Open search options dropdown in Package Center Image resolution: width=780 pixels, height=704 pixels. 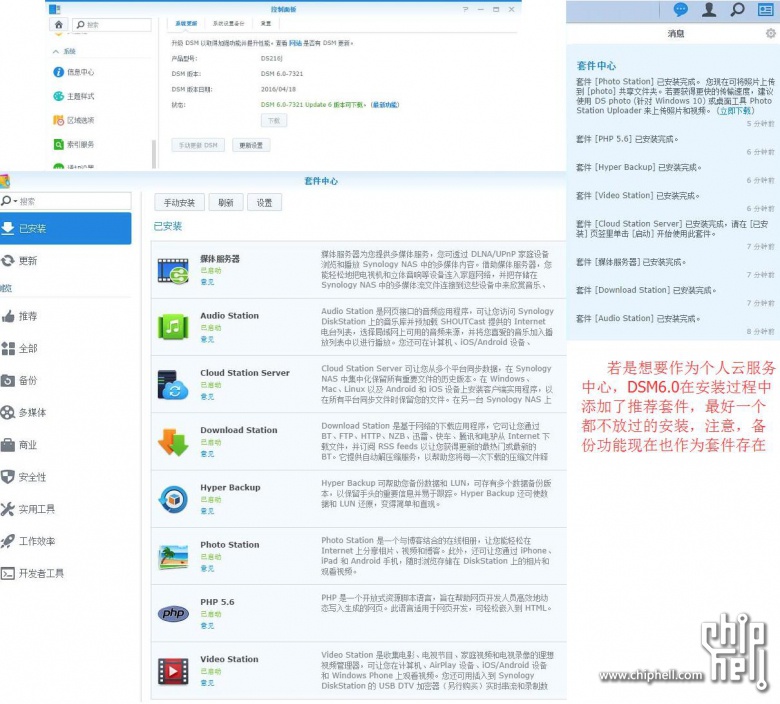[x=9, y=201]
